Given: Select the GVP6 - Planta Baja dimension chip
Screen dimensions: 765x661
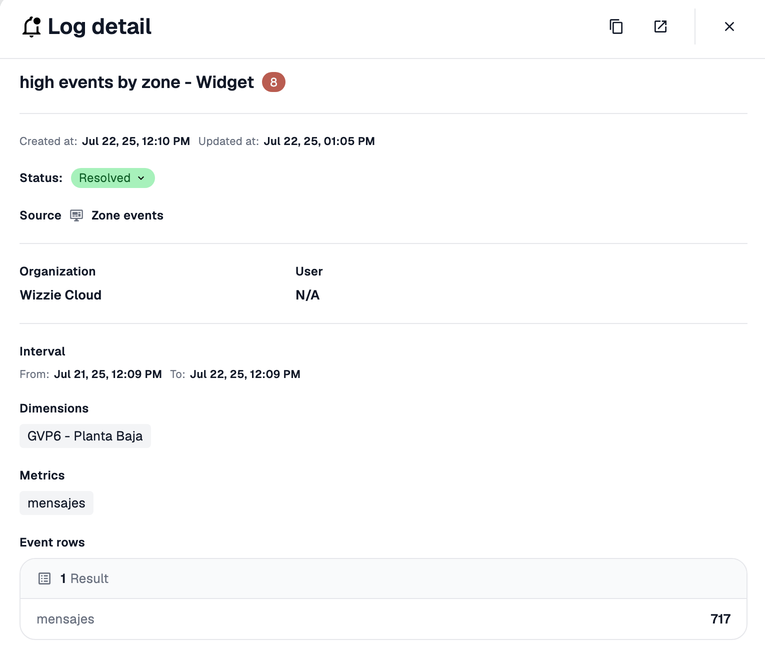Looking at the screenshot, I should click(85, 436).
